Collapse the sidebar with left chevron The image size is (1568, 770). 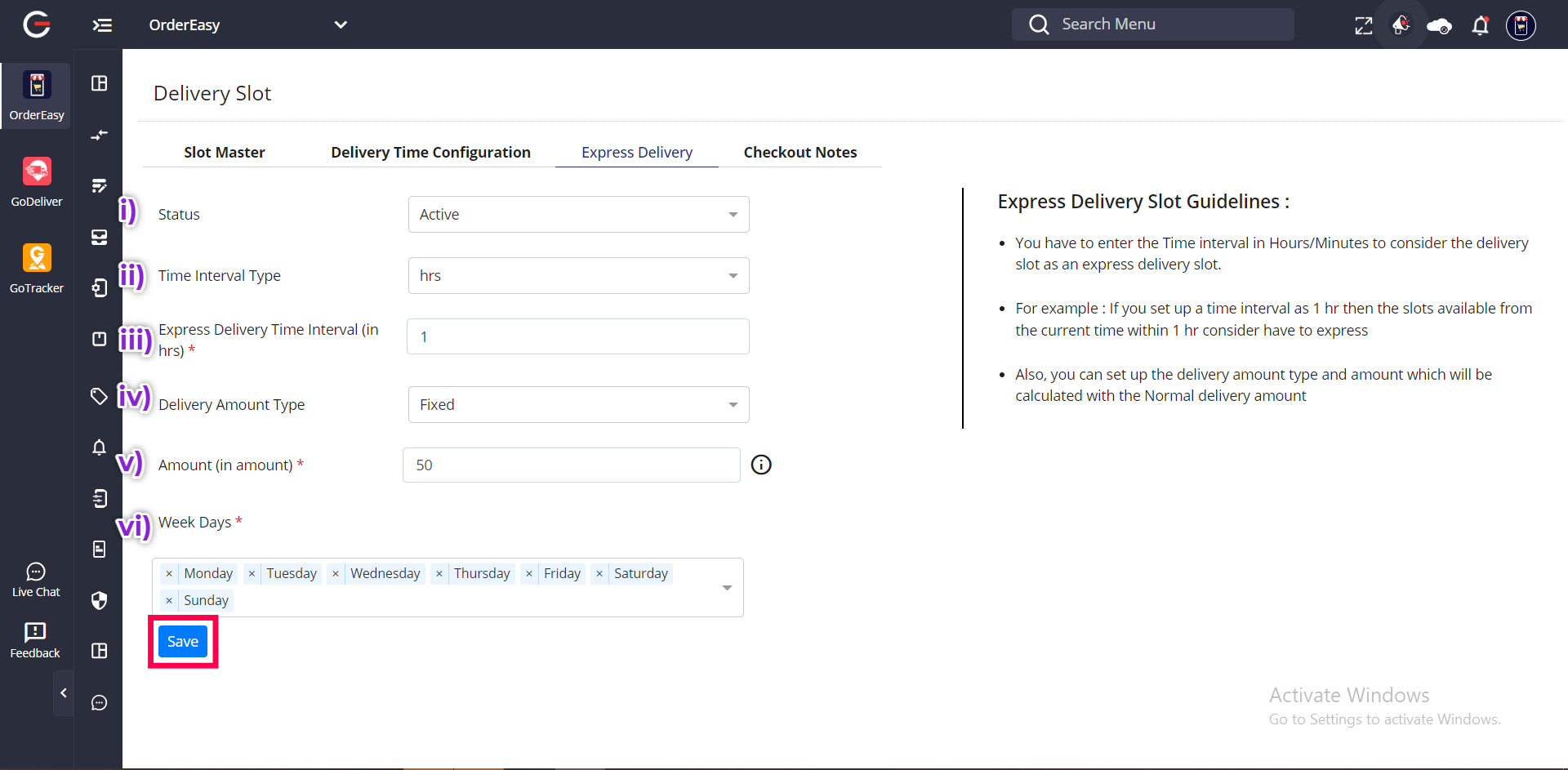click(x=64, y=693)
